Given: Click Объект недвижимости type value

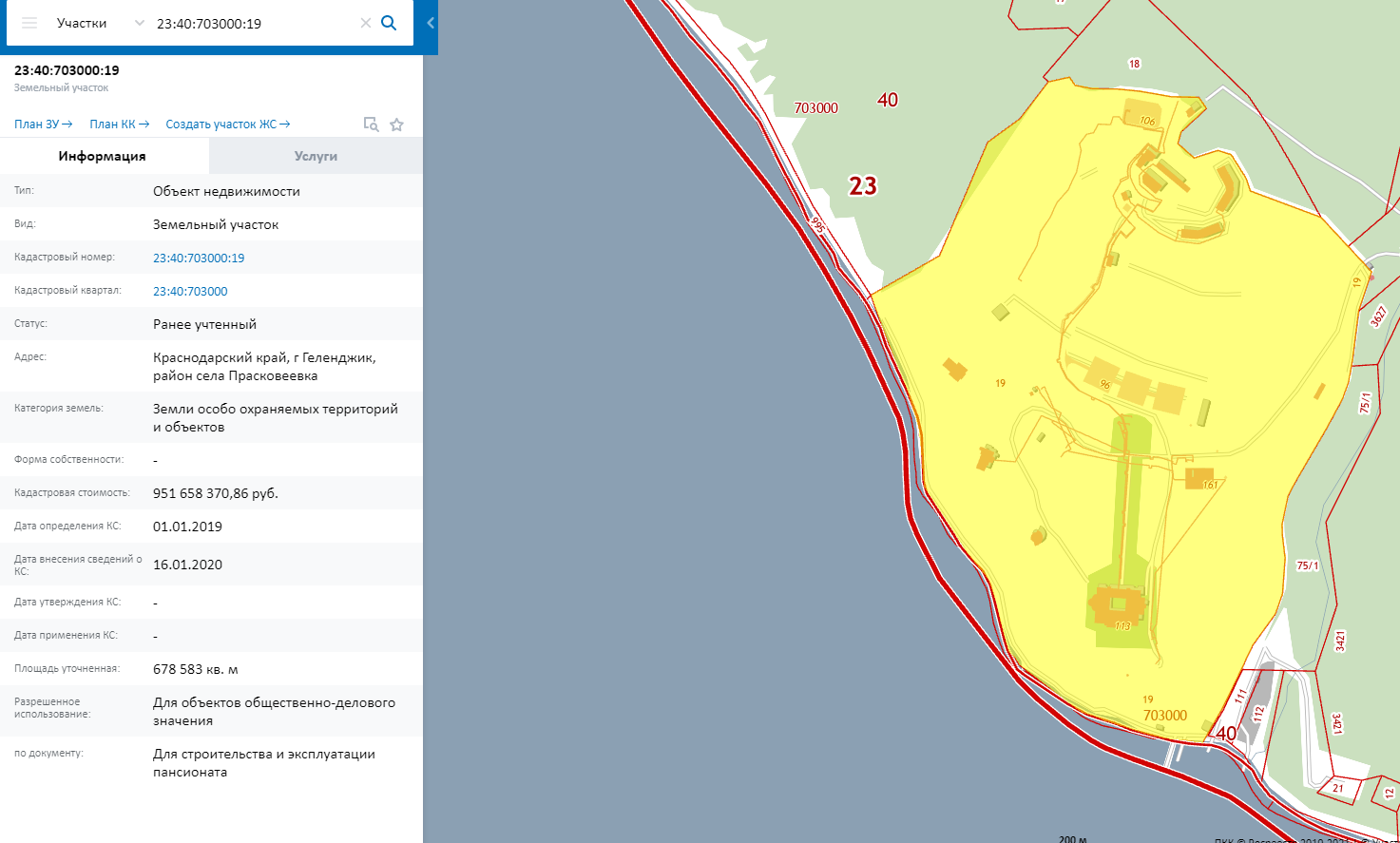Looking at the screenshot, I should tap(226, 191).
